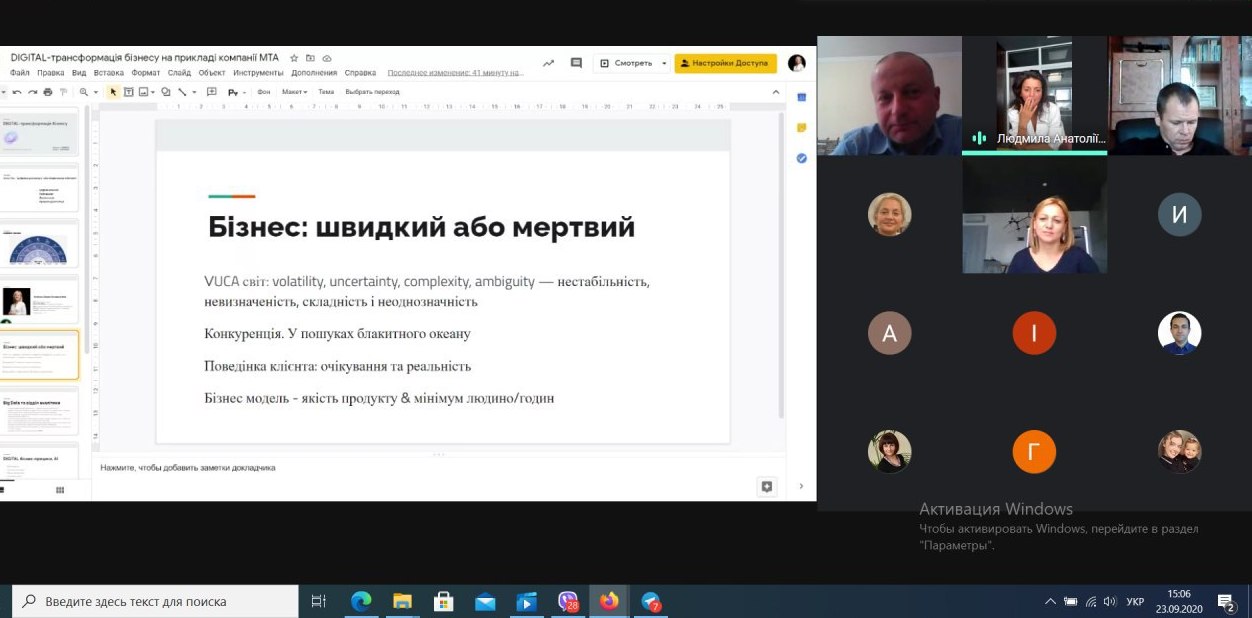Insert a text box

pos(128,92)
